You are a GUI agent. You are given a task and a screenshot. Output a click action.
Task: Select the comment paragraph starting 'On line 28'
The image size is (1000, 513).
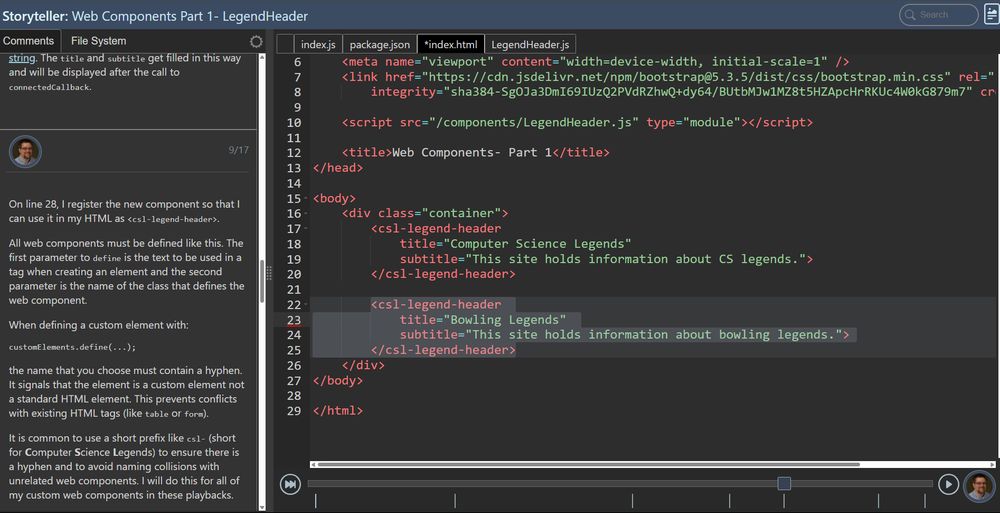click(x=125, y=212)
